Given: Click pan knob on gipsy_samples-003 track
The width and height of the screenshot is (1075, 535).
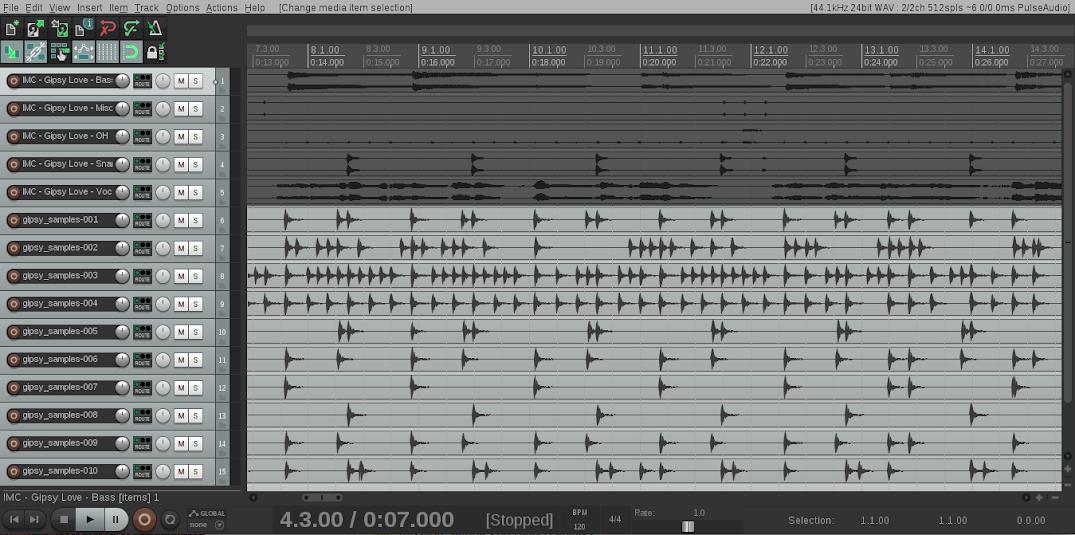Looking at the screenshot, I should (x=162, y=276).
